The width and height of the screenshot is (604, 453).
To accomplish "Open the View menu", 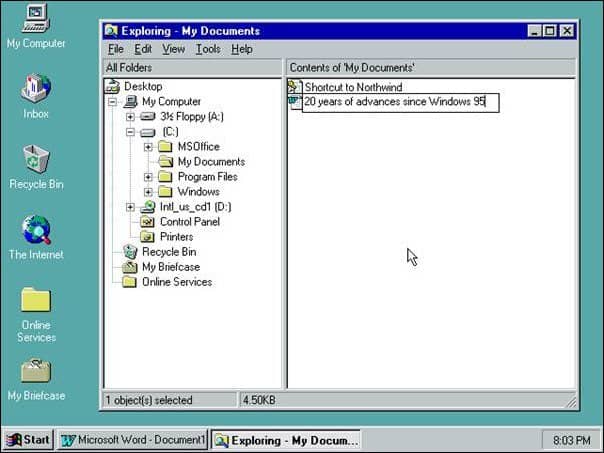I will coord(173,49).
